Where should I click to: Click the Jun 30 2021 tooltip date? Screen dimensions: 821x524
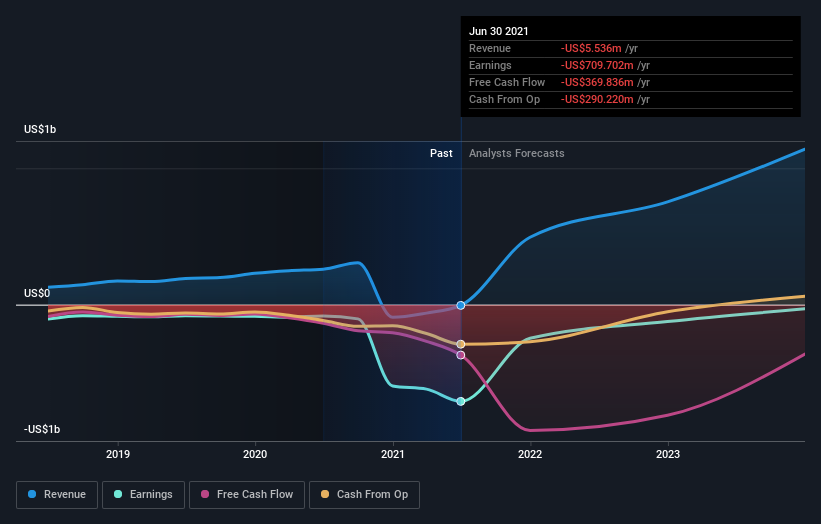tap(498, 31)
